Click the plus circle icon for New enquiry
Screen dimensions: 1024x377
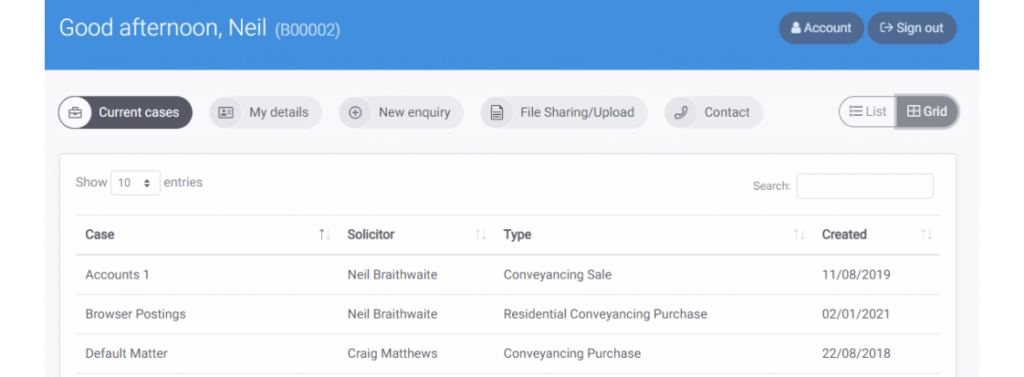(355, 112)
